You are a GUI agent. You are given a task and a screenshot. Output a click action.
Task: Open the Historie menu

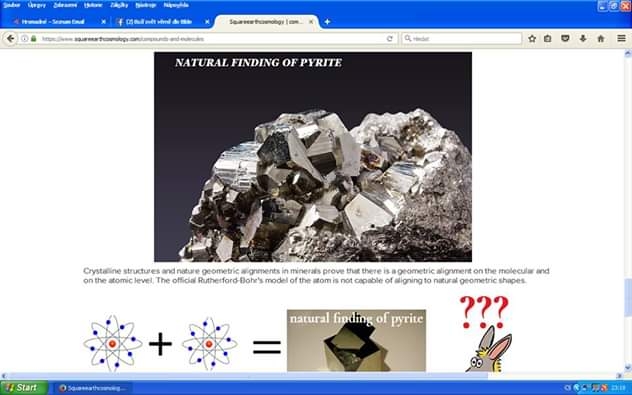[x=93, y=5]
